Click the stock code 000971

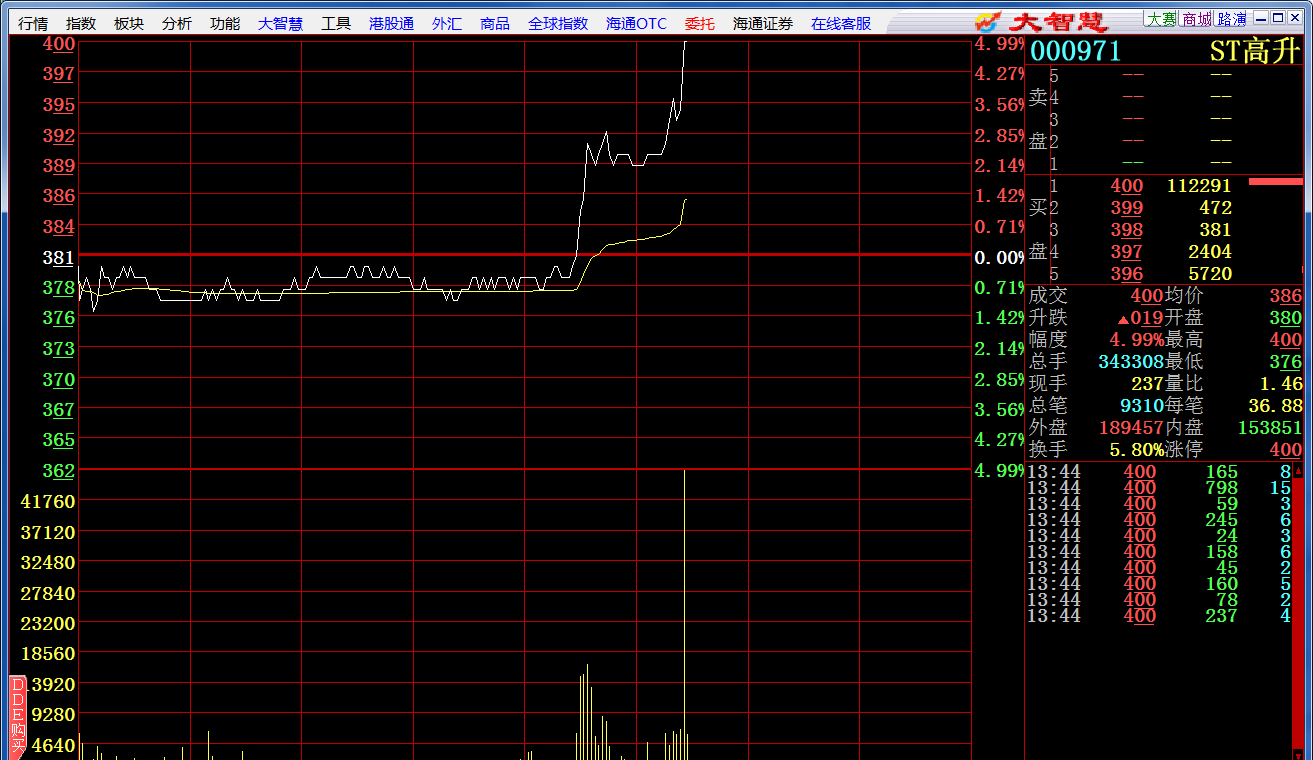click(1076, 51)
